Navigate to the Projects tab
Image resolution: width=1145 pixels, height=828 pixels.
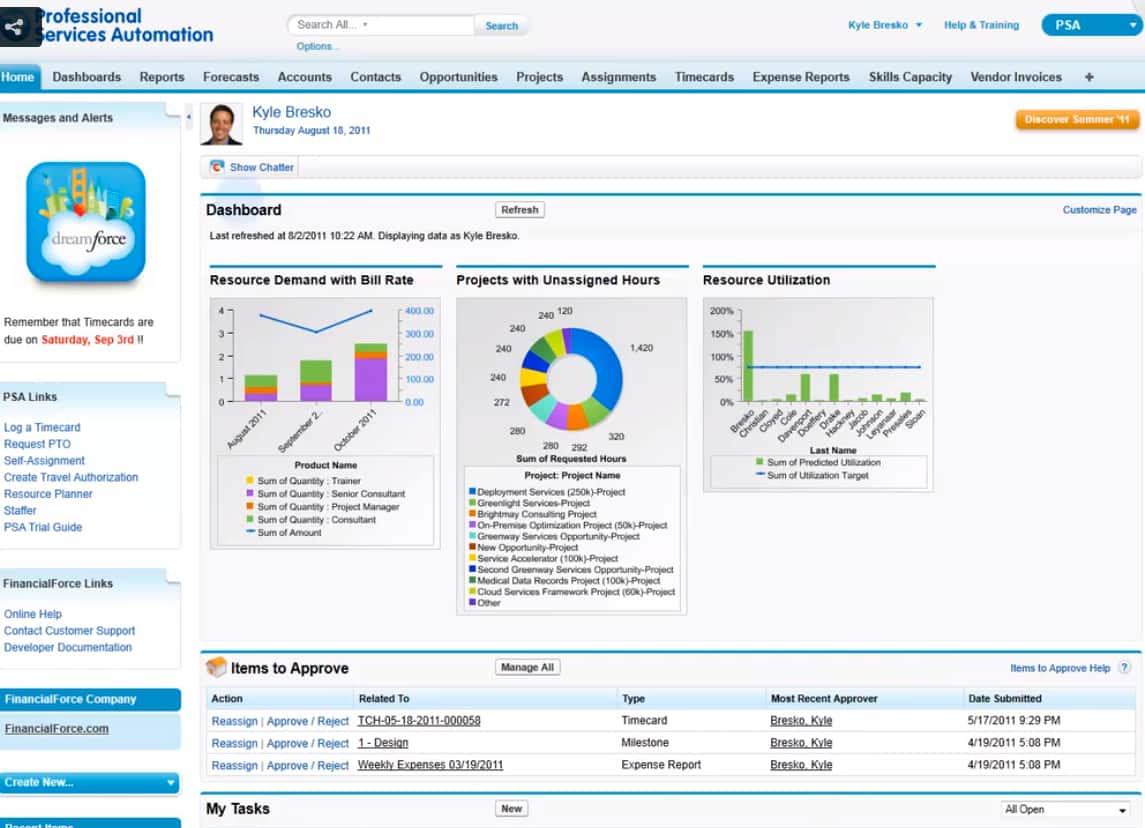click(540, 77)
